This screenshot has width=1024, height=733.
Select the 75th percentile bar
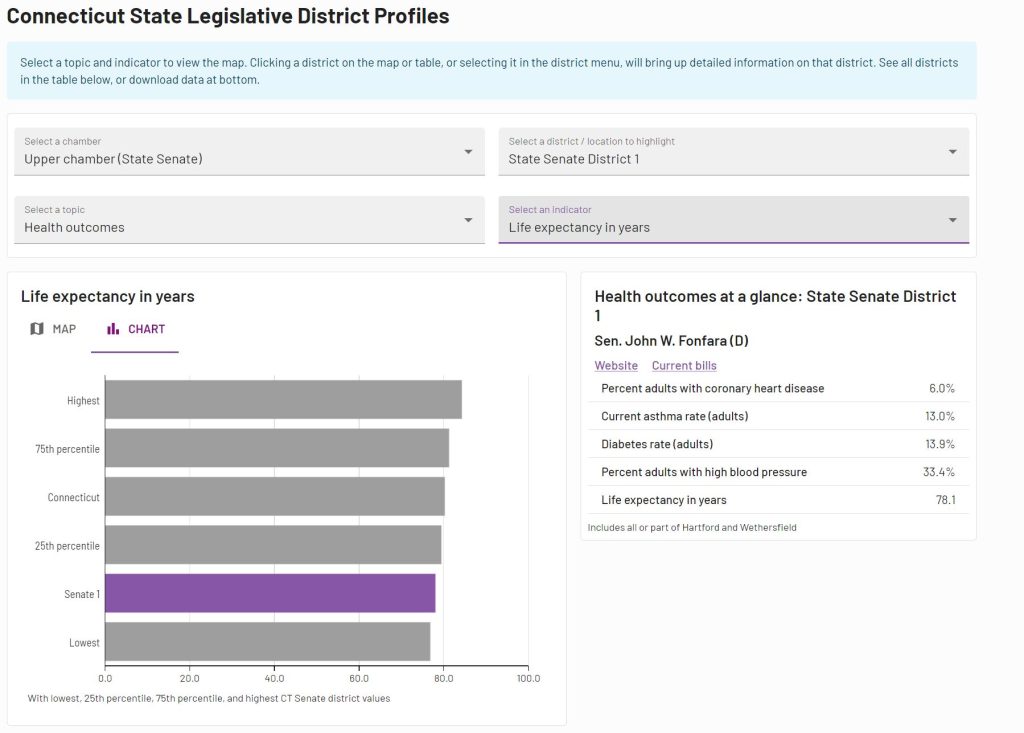(277, 448)
